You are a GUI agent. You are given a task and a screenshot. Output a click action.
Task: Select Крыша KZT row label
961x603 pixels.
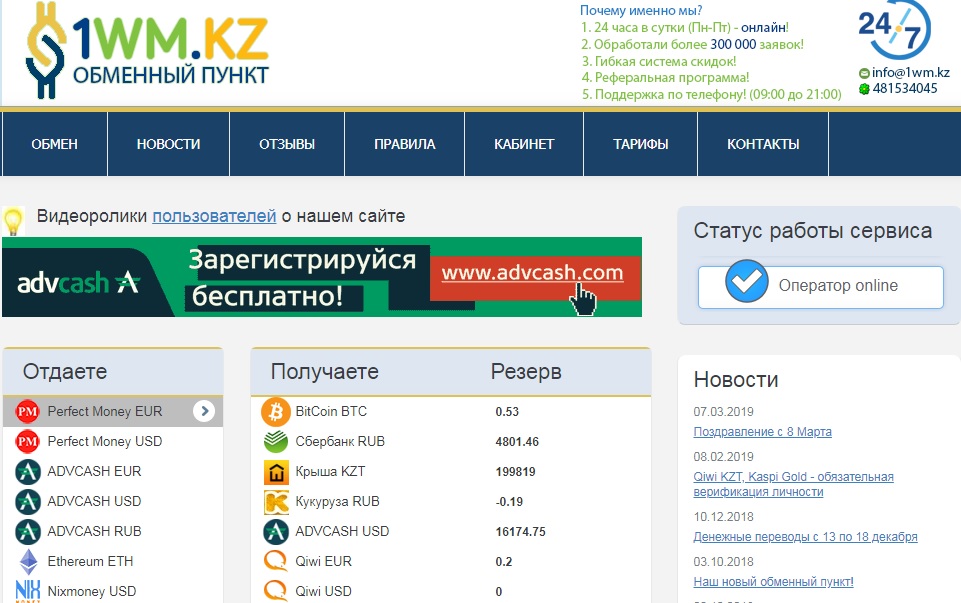pyautogui.click(x=330, y=471)
